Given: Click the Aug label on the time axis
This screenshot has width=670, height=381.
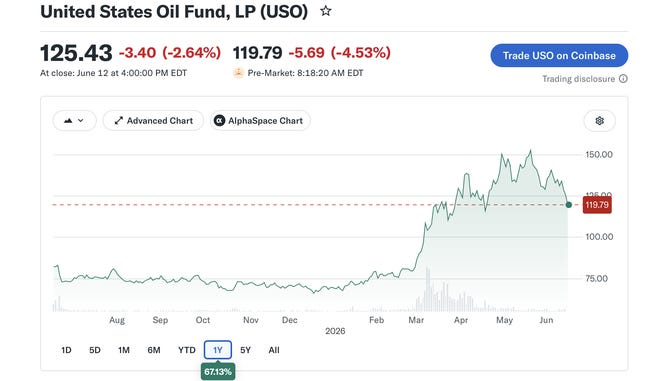Looking at the screenshot, I should 117,320.
